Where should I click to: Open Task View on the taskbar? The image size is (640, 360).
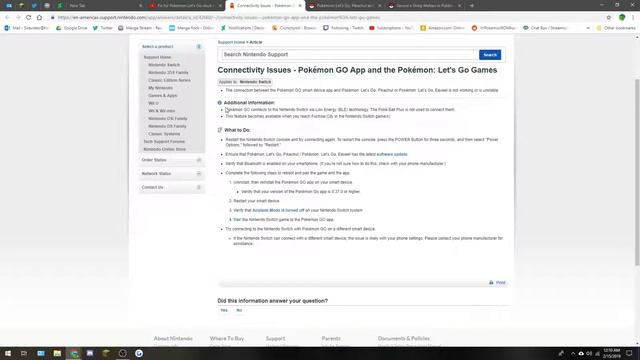click(x=24, y=353)
